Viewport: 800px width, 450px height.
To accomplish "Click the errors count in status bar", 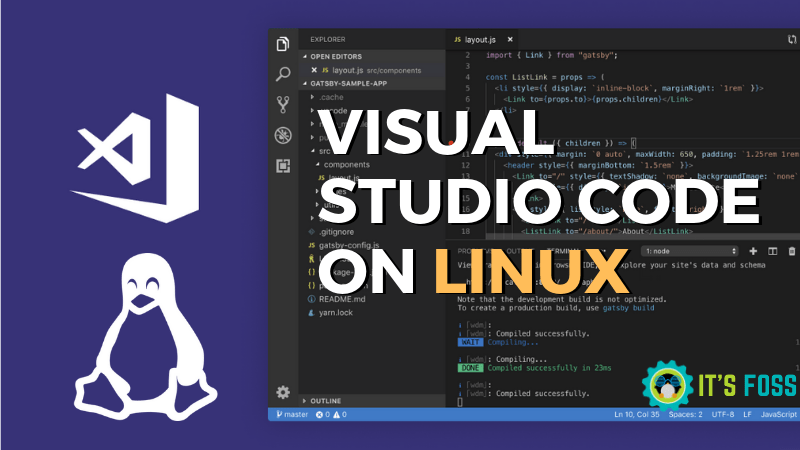I will (323, 414).
